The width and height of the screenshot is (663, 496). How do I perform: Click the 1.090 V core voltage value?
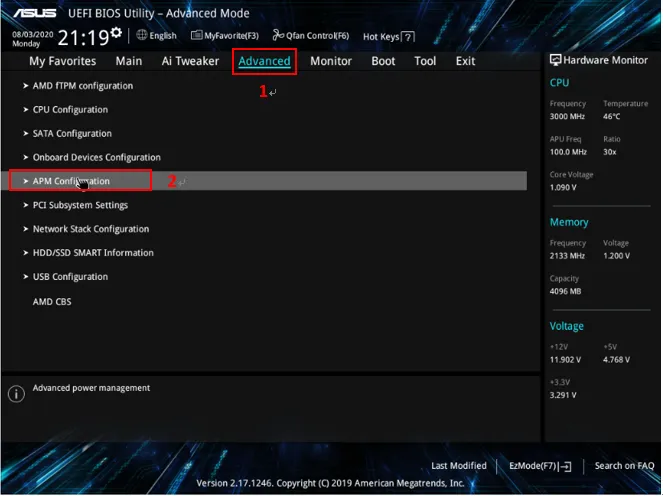pyautogui.click(x=563, y=188)
